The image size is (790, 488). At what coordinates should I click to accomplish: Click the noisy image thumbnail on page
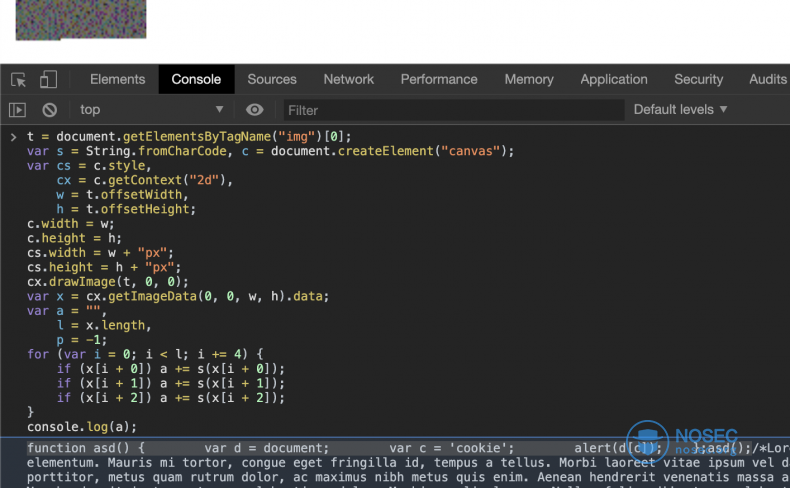(81, 19)
